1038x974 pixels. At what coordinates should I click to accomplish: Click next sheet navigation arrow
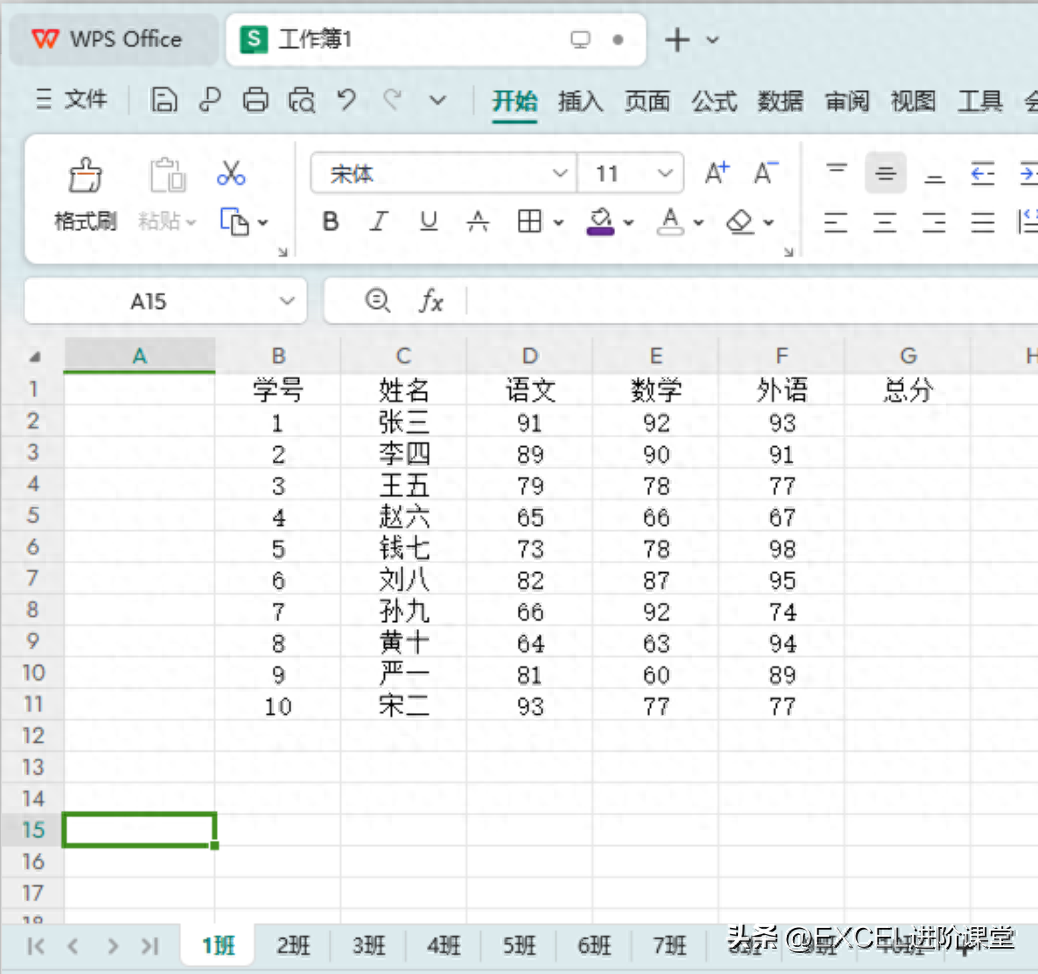point(113,946)
